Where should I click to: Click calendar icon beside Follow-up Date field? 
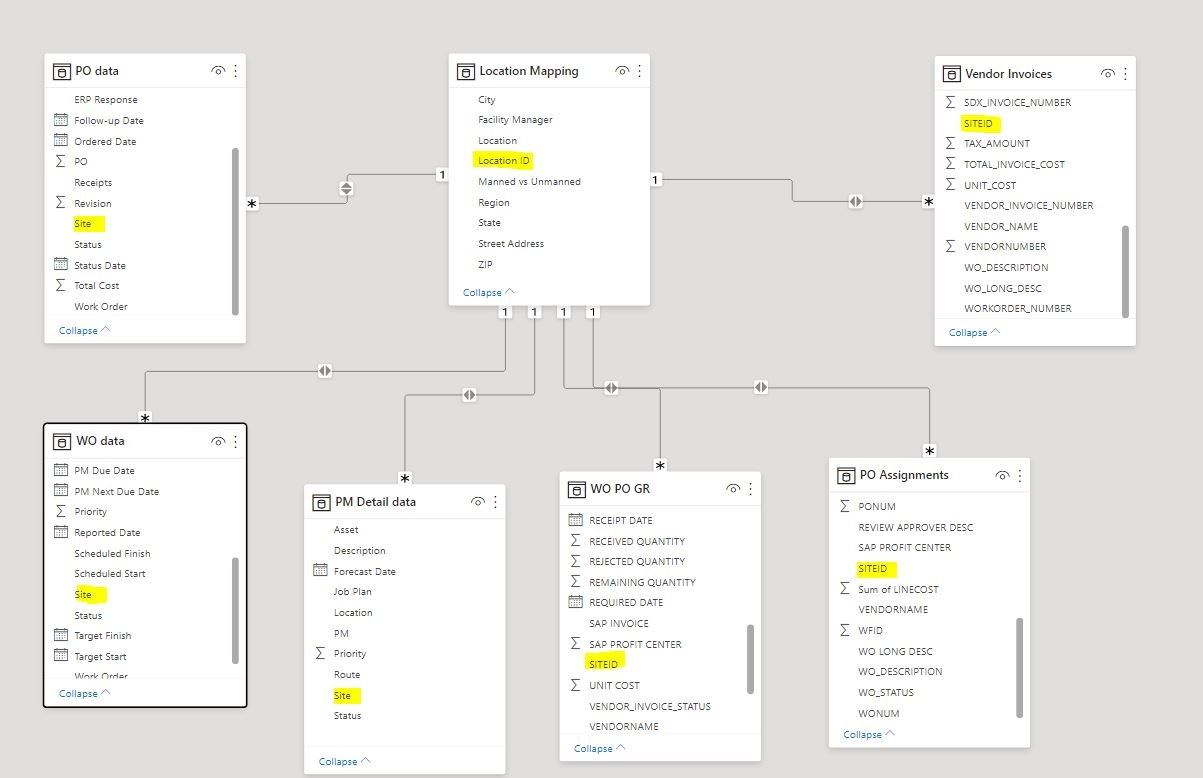(x=61, y=120)
